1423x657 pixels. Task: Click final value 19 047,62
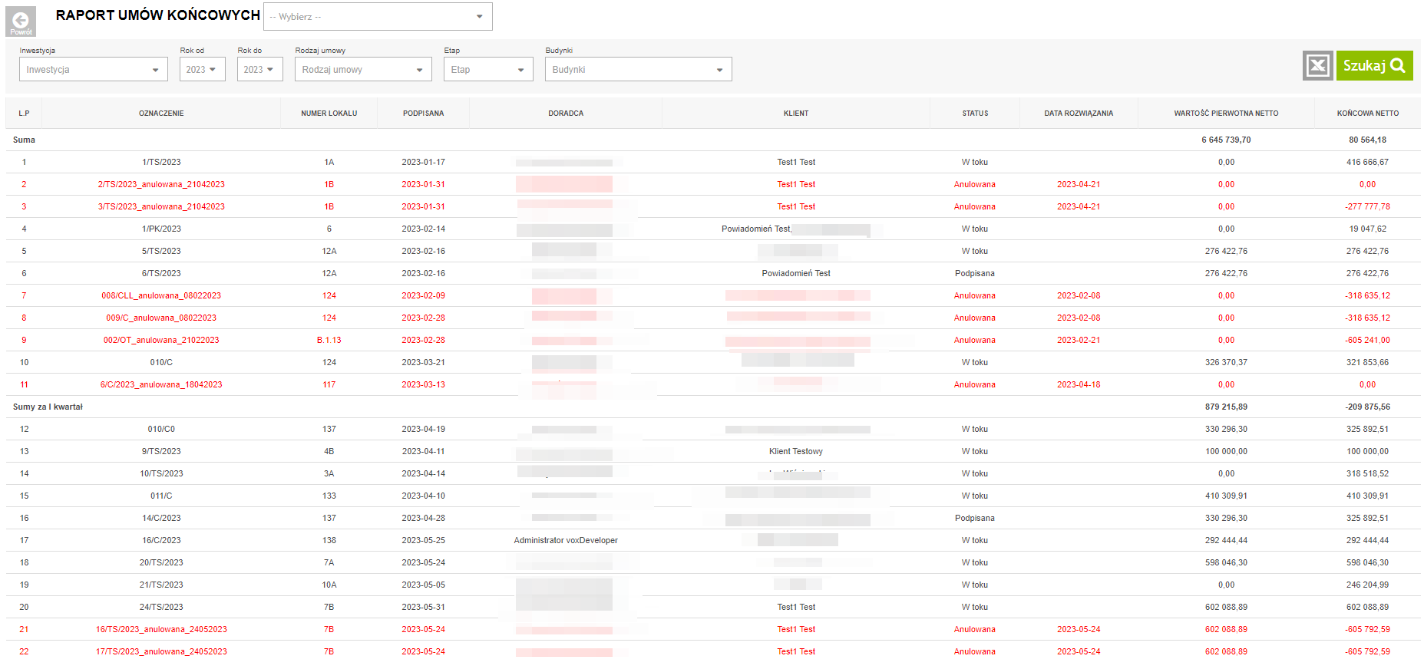1368,229
